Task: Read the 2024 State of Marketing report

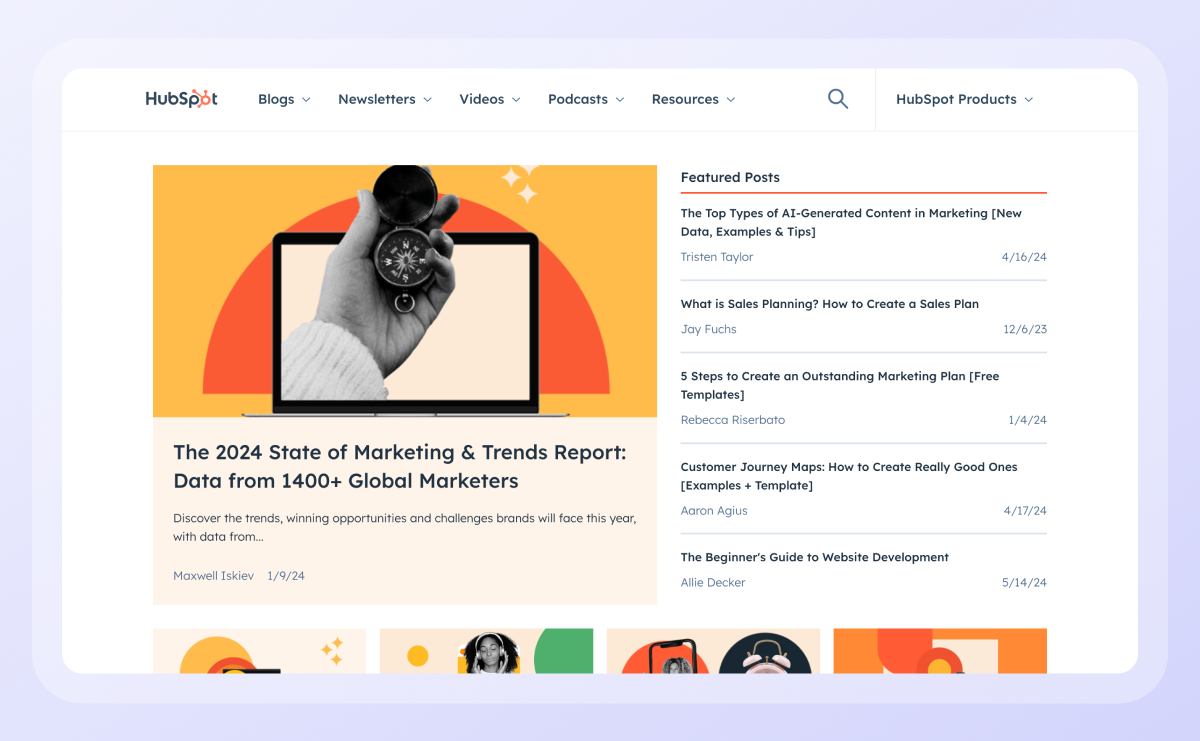Action: coord(400,467)
